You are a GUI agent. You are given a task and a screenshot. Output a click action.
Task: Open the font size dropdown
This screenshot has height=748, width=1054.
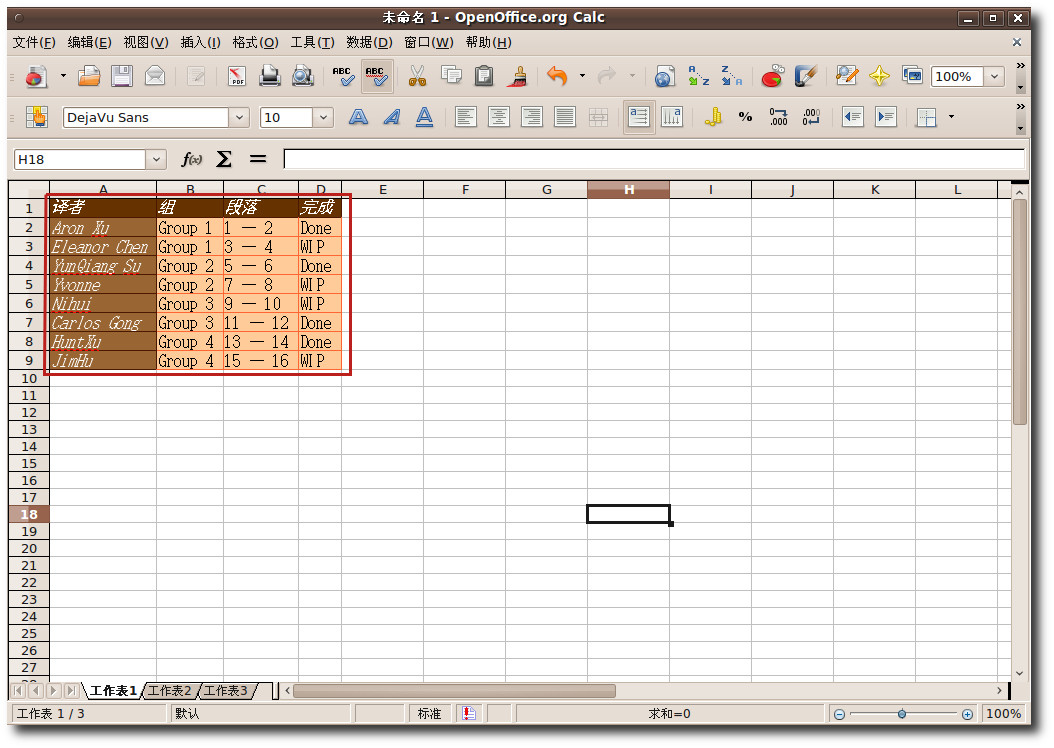[x=323, y=118]
